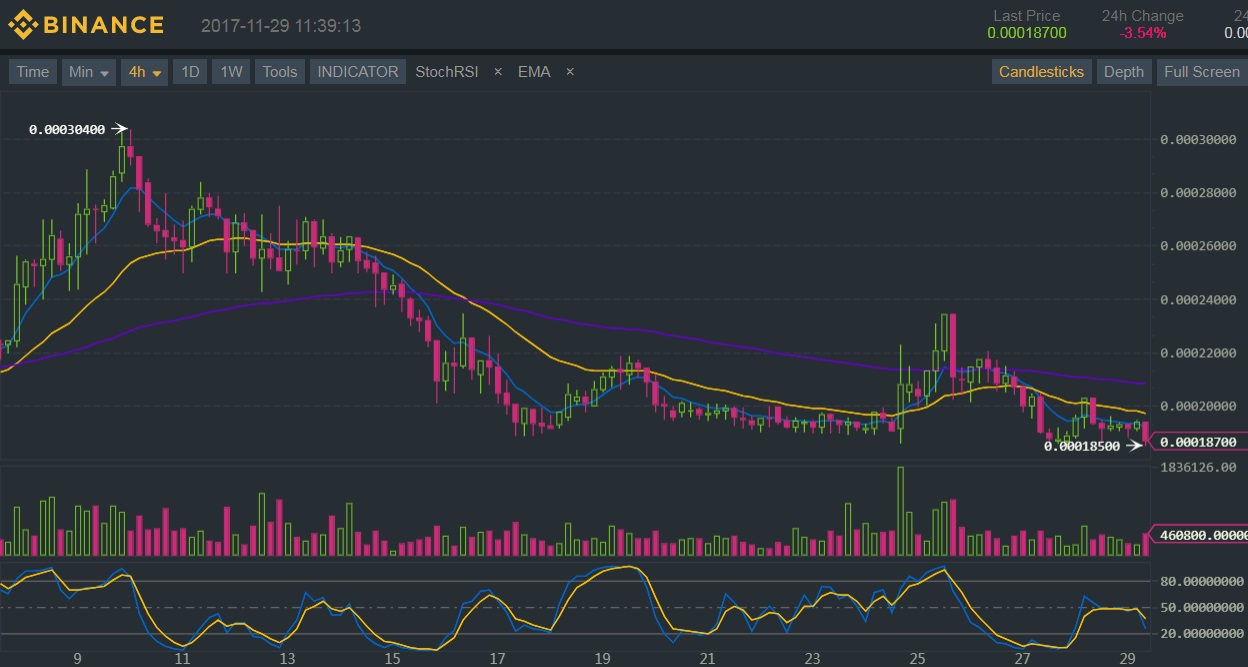Click the 0.00030400 high price marker
1248x667 pixels.
click(x=67, y=129)
